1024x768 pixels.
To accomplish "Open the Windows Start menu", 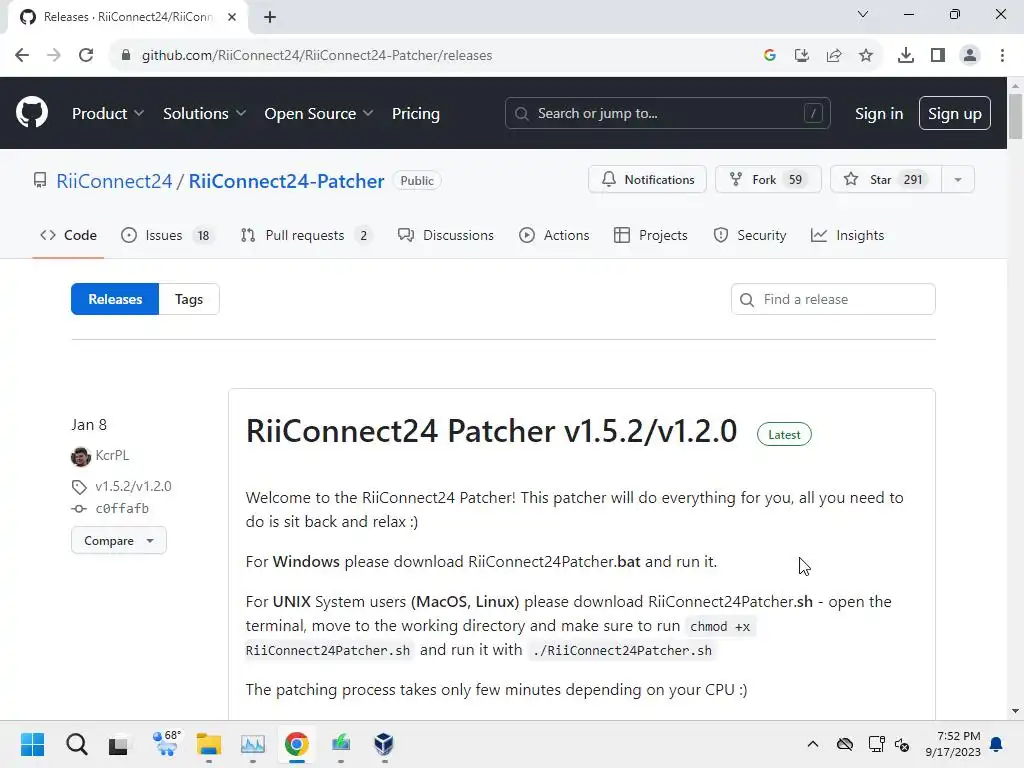I will coord(32,744).
